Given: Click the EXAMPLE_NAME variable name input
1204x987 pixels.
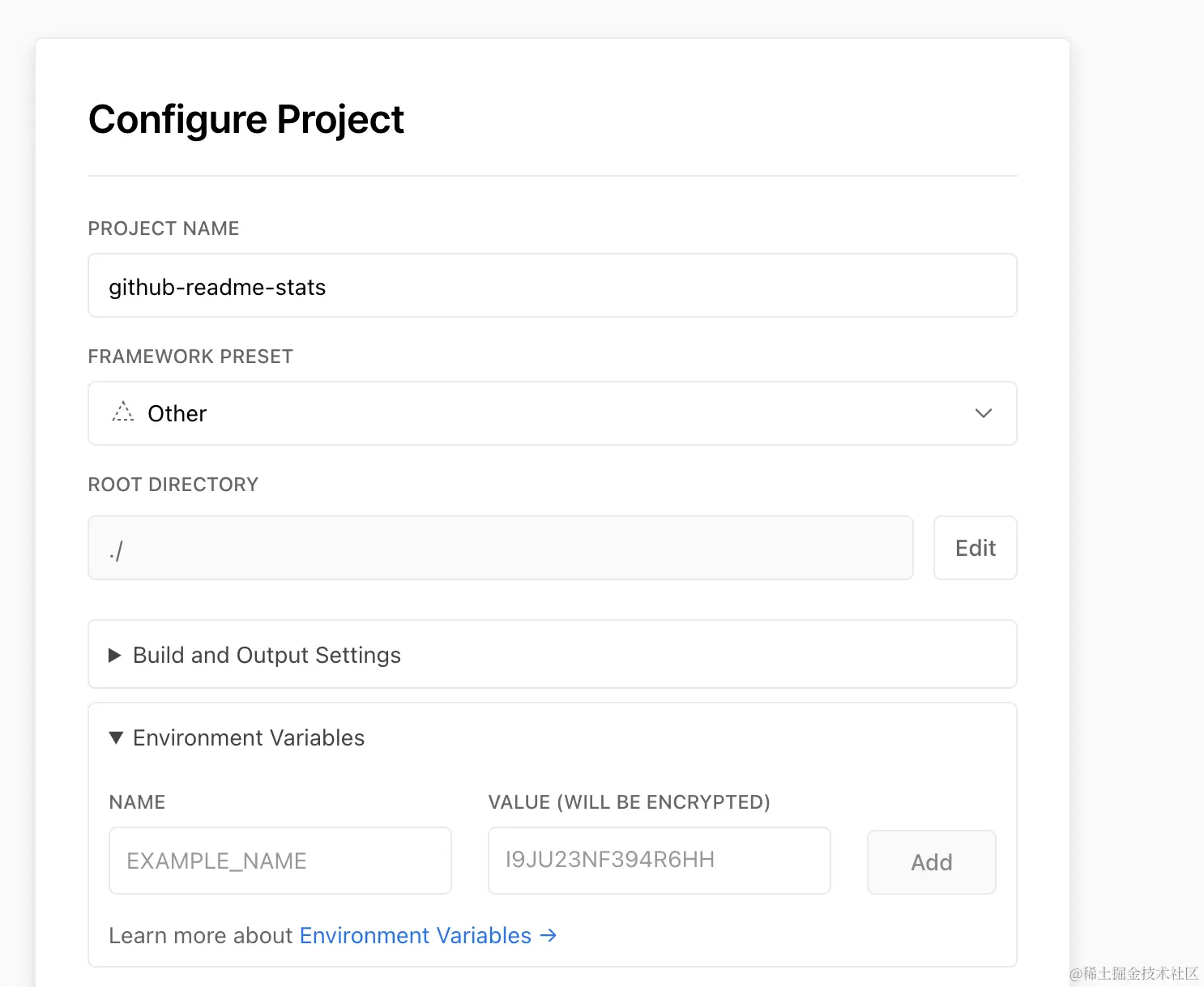Looking at the screenshot, I should pos(280,861).
